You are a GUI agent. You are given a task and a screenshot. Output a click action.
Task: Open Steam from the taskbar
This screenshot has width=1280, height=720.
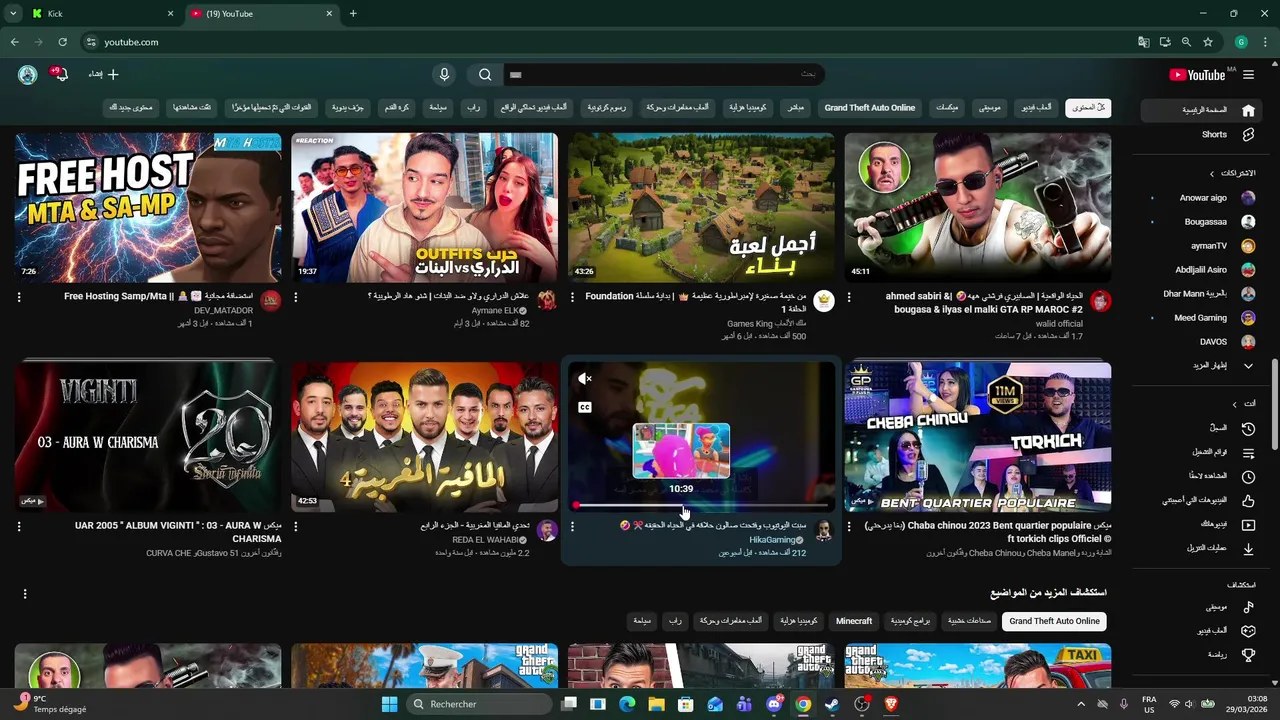(x=832, y=704)
